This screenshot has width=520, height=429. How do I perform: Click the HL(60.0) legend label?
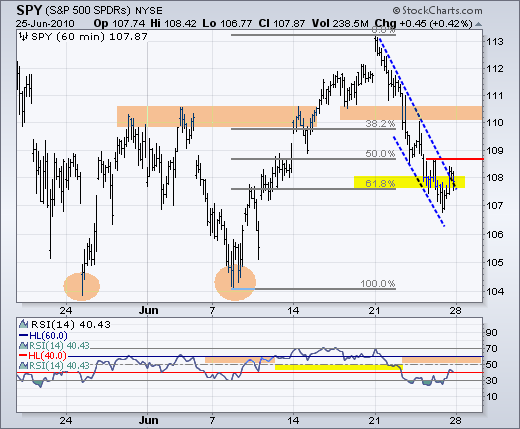click(x=48, y=335)
